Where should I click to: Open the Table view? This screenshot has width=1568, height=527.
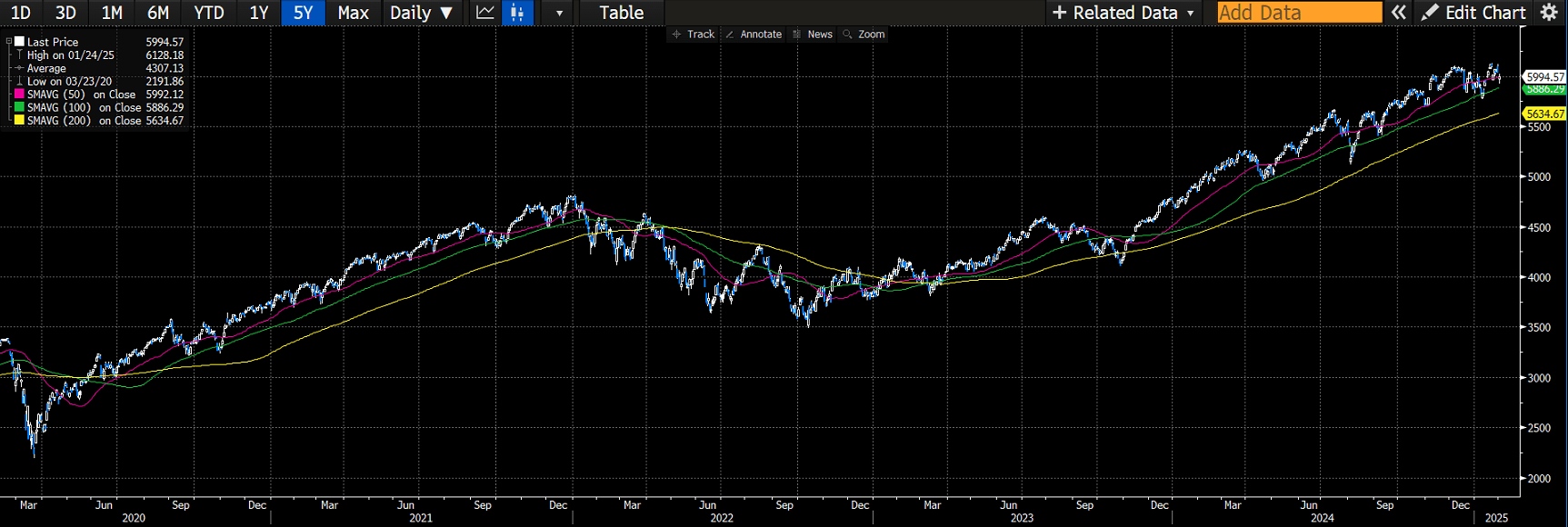click(x=621, y=13)
